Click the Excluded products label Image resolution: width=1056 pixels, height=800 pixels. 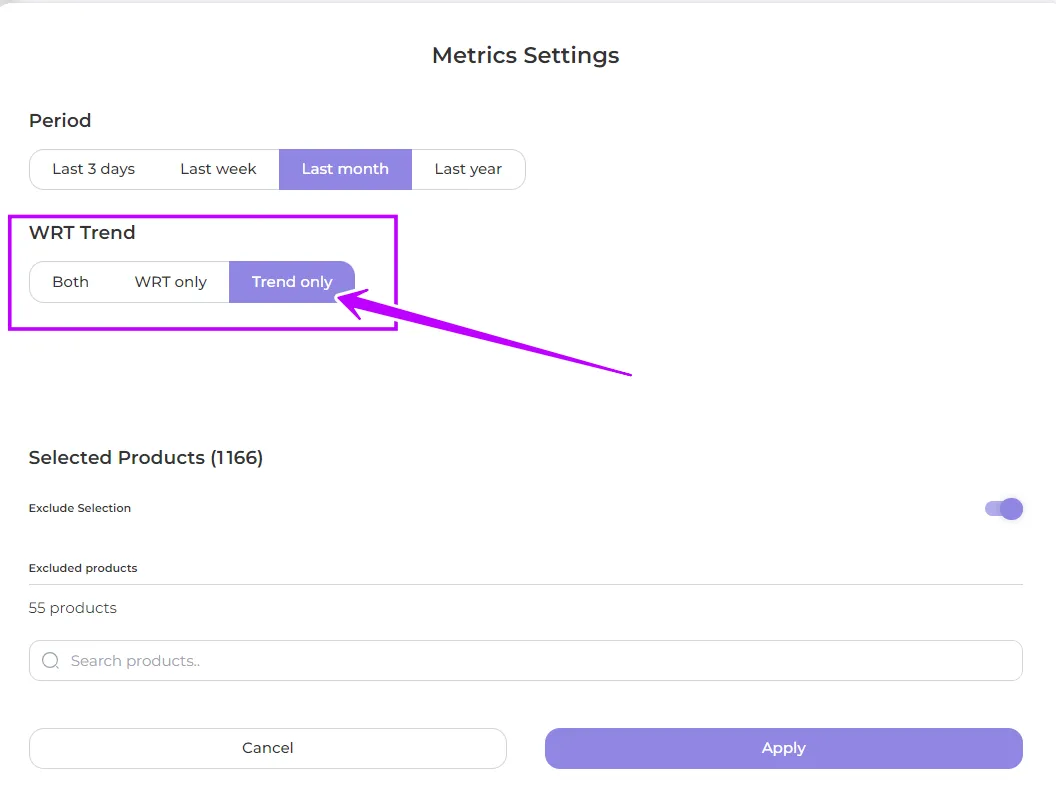pyautogui.click(x=83, y=568)
